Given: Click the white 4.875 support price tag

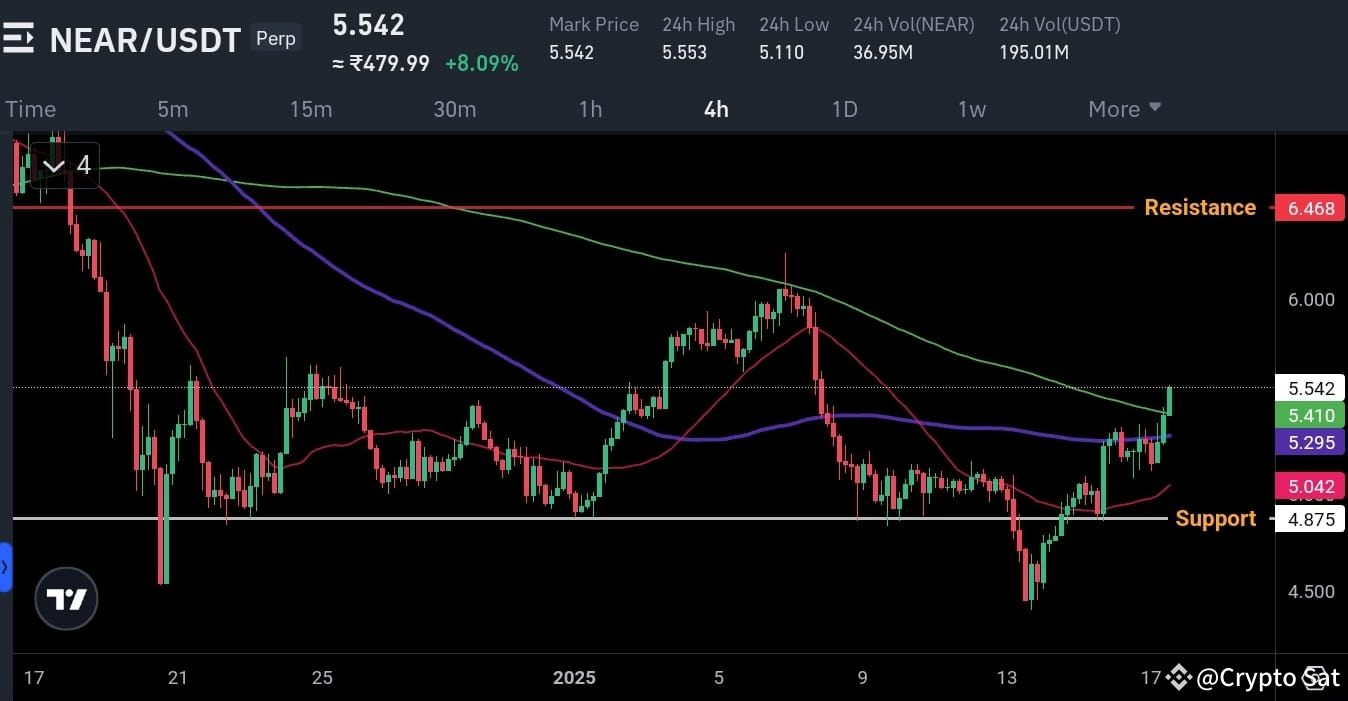Looking at the screenshot, I should (1310, 519).
